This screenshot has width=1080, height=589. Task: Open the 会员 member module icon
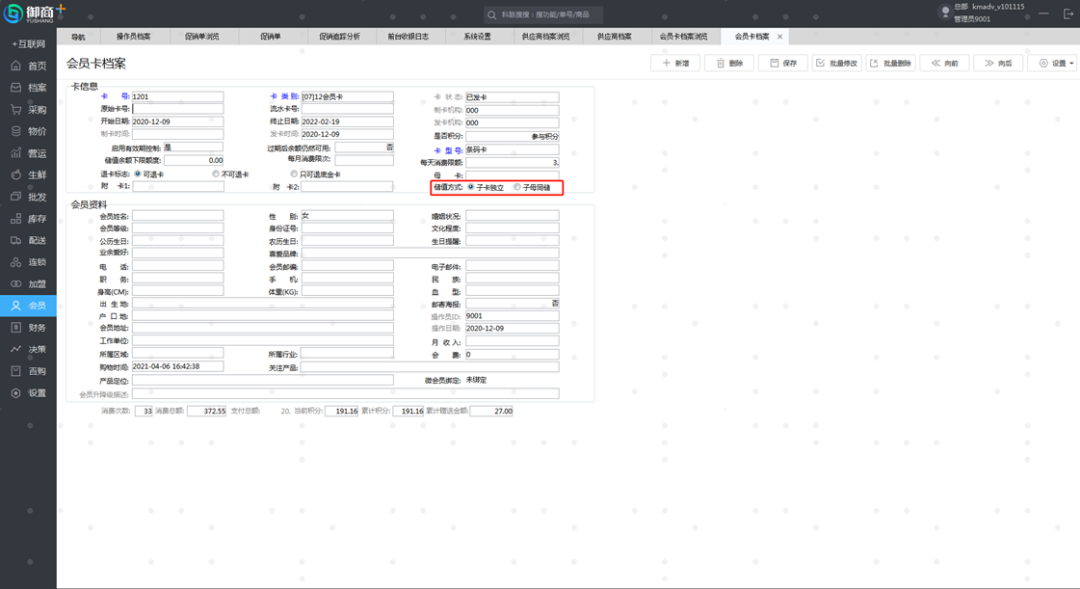(16, 305)
